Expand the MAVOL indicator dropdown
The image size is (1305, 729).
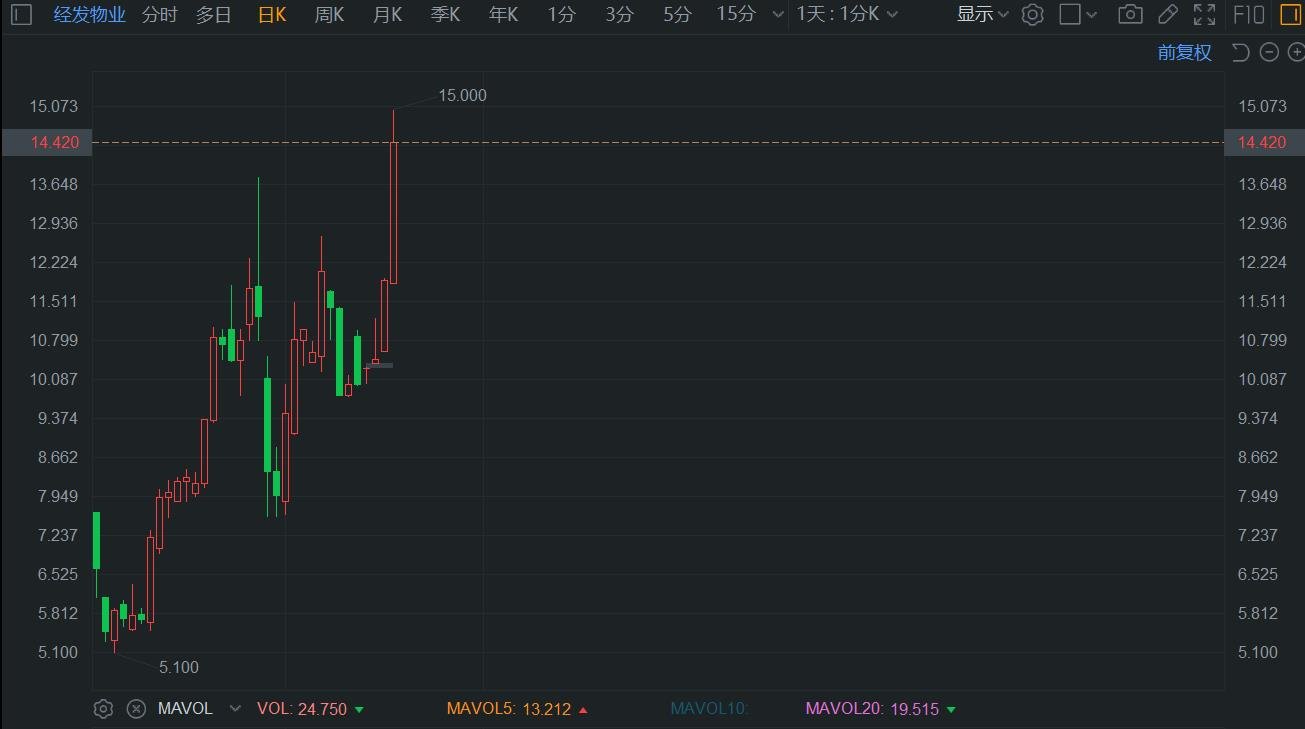[235, 709]
